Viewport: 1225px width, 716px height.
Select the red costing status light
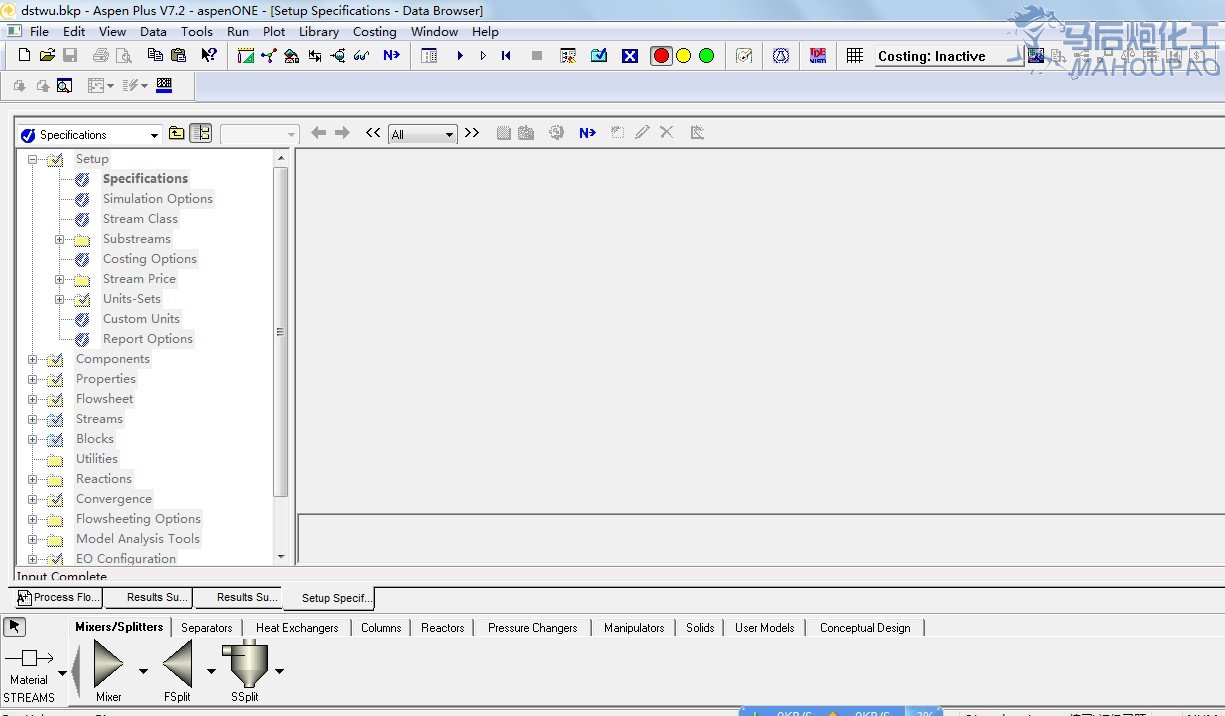pos(661,56)
